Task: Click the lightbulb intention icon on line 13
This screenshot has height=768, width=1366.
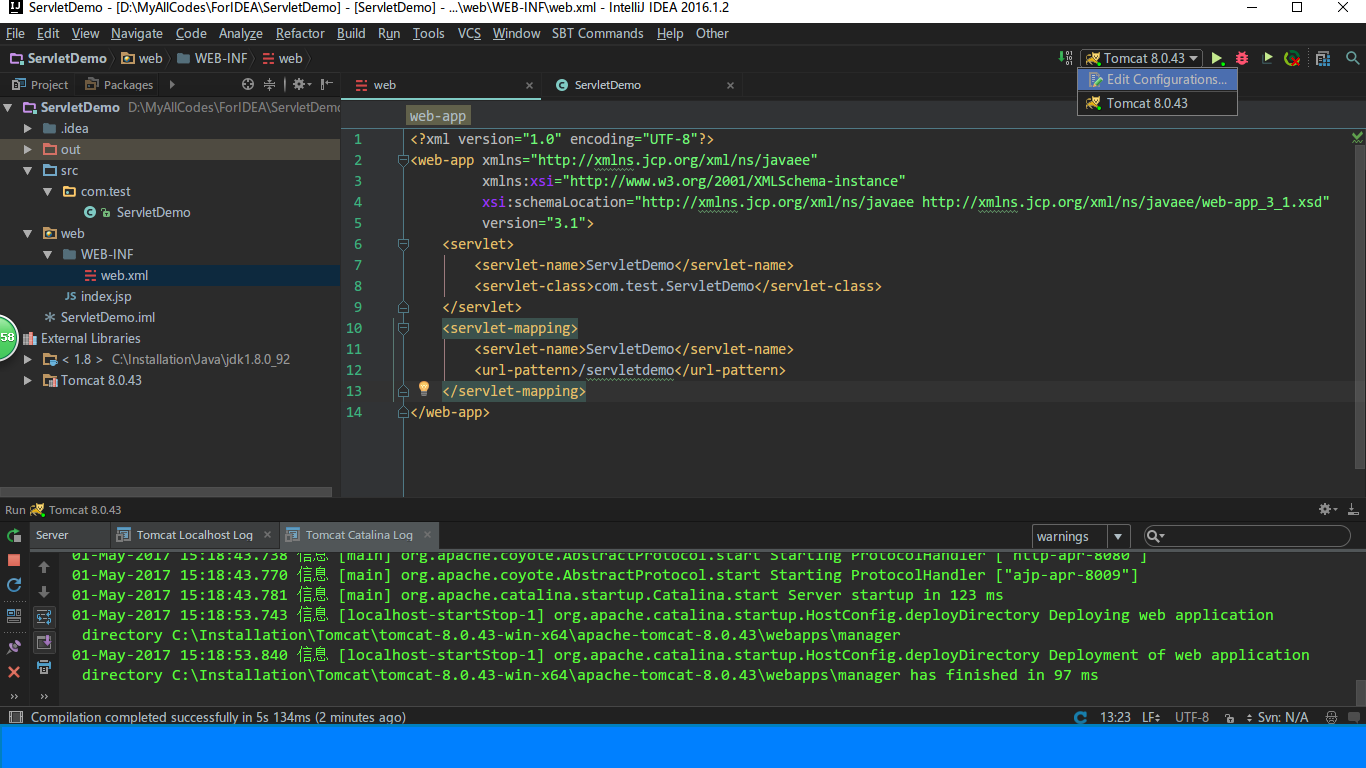Action: pos(423,388)
